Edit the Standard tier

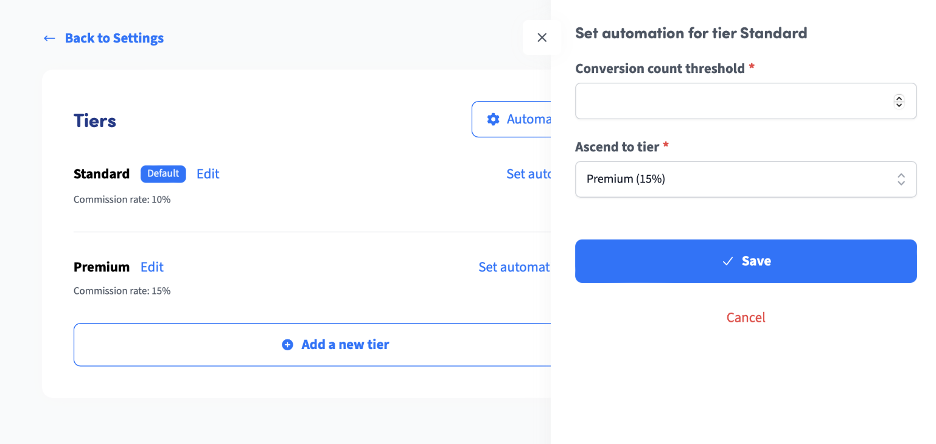tap(208, 174)
